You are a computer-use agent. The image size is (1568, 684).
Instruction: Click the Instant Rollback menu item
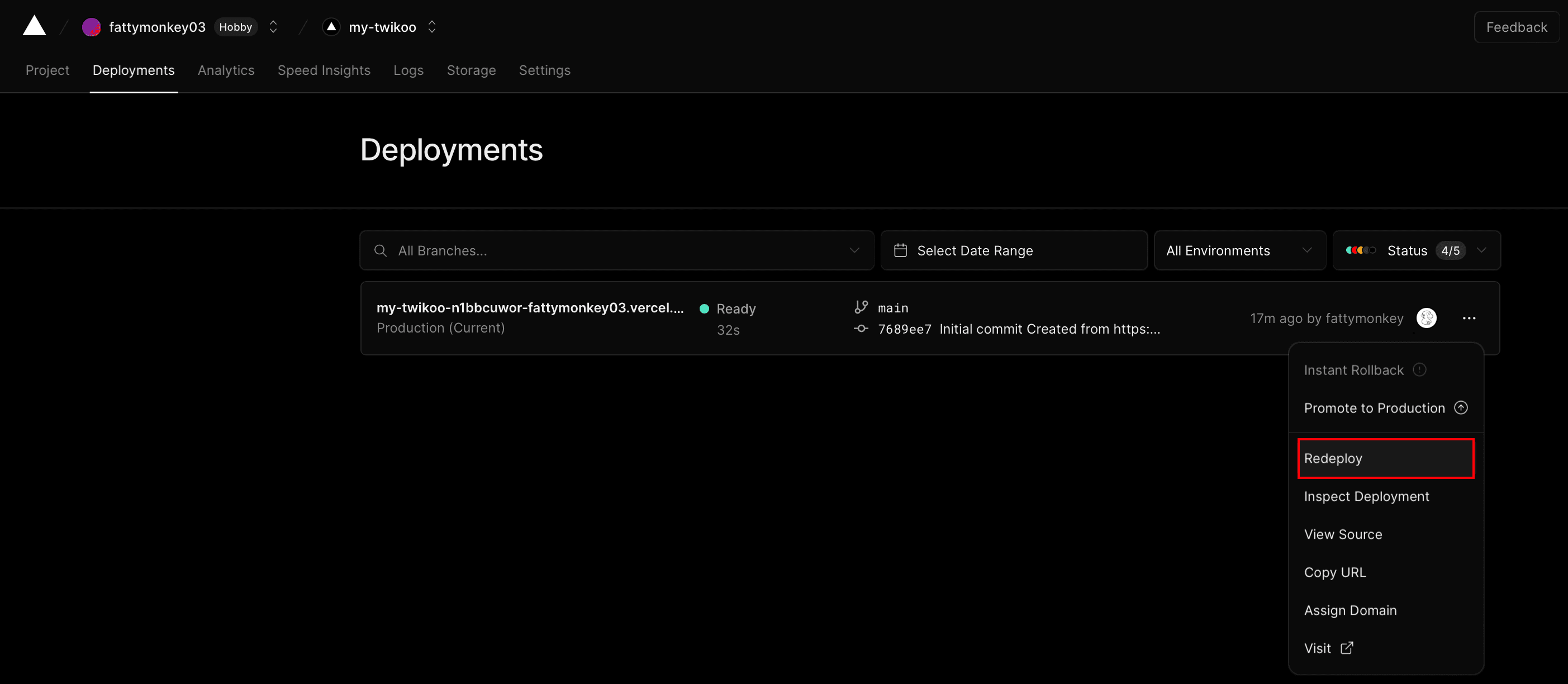1386,370
